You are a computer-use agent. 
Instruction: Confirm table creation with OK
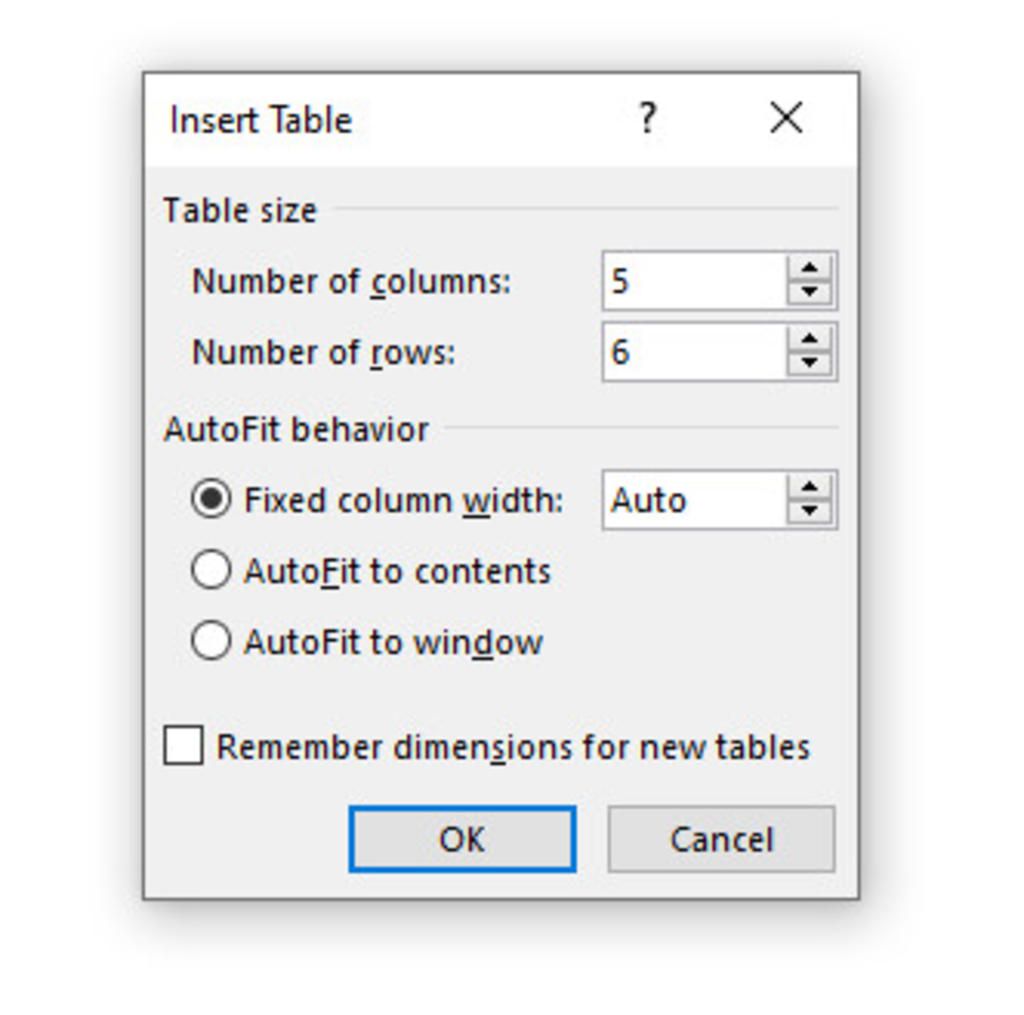click(x=460, y=839)
